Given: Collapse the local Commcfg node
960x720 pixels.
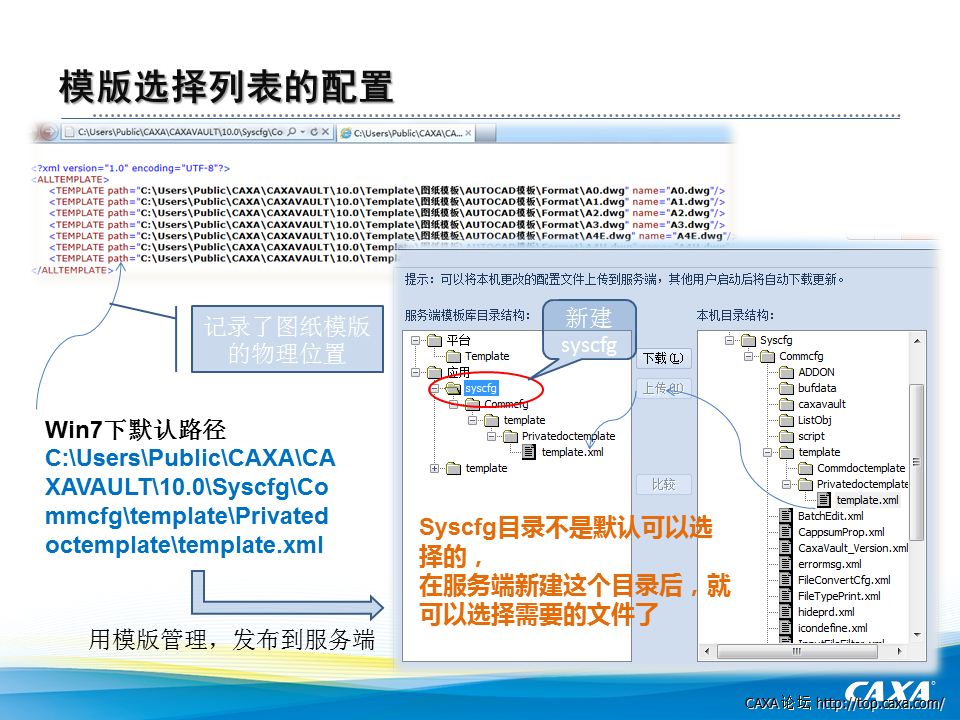Looking at the screenshot, I should click(748, 356).
